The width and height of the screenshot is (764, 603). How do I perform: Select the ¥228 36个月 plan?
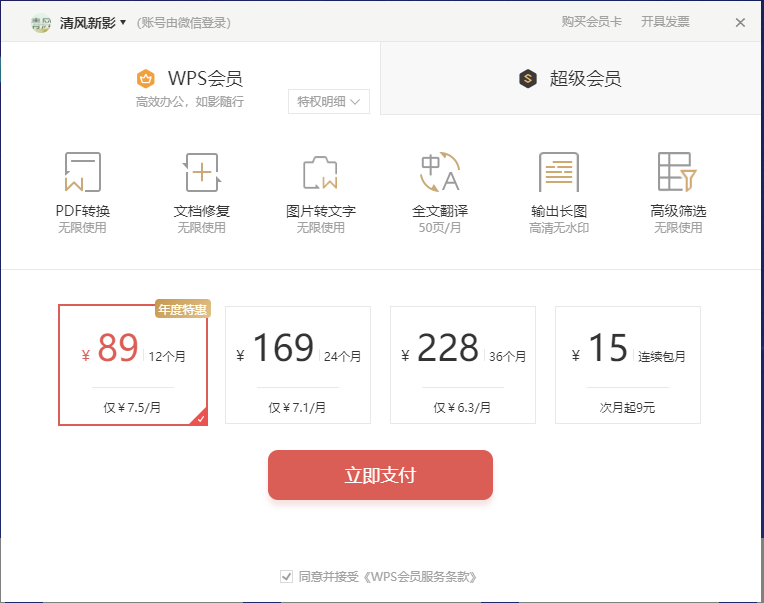[x=463, y=365]
